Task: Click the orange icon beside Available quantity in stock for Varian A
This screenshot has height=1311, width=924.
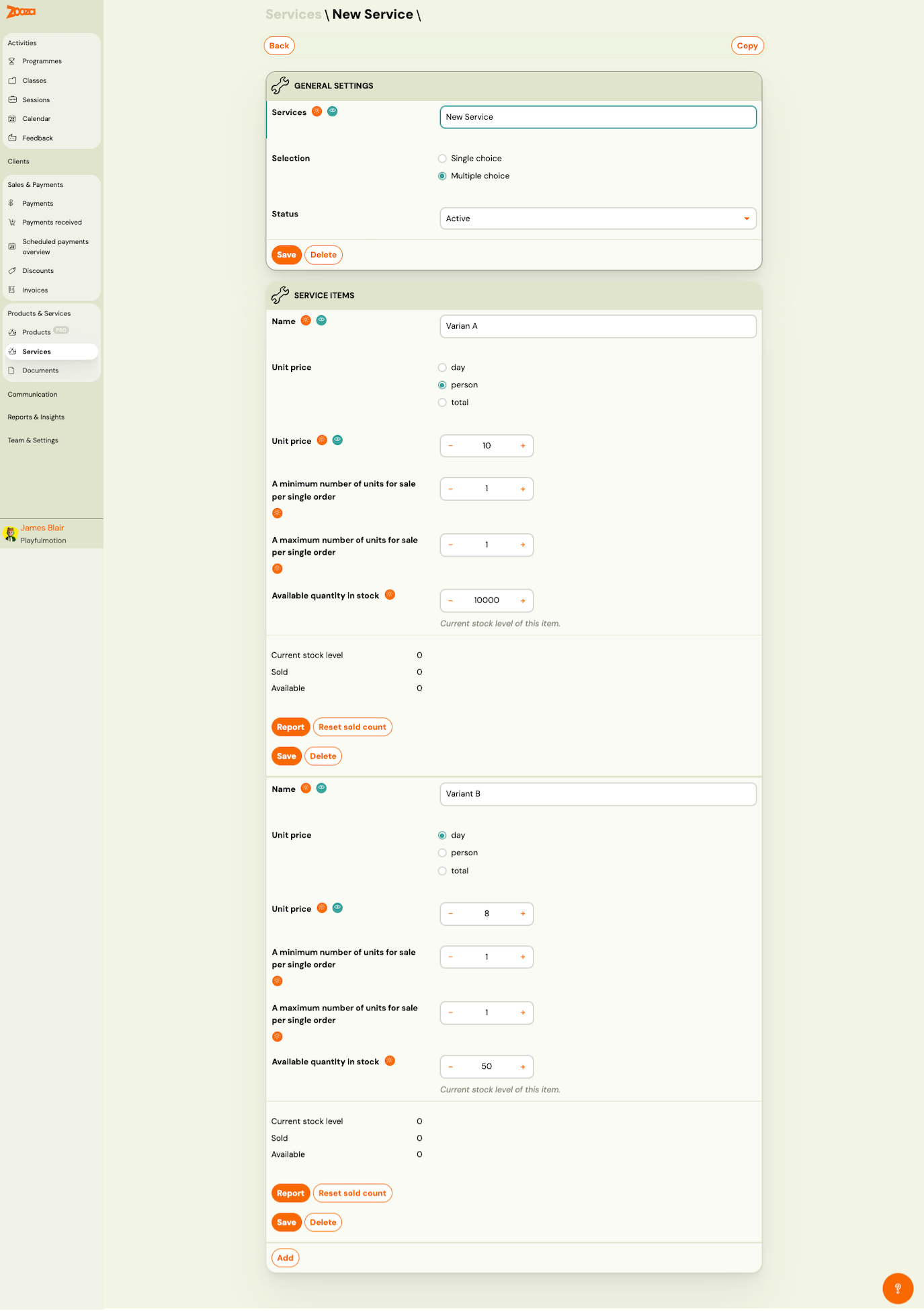Action: click(x=390, y=595)
